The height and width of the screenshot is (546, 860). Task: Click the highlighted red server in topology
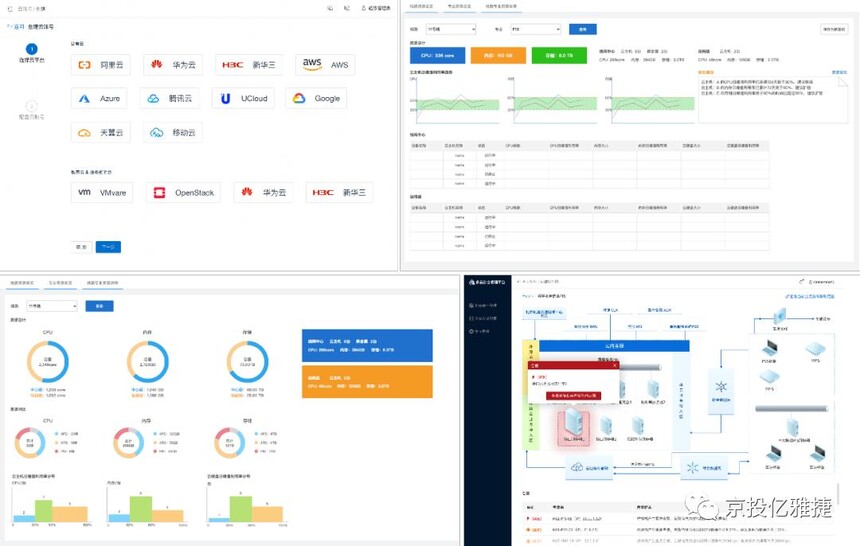pyautogui.click(x=574, y=425)
